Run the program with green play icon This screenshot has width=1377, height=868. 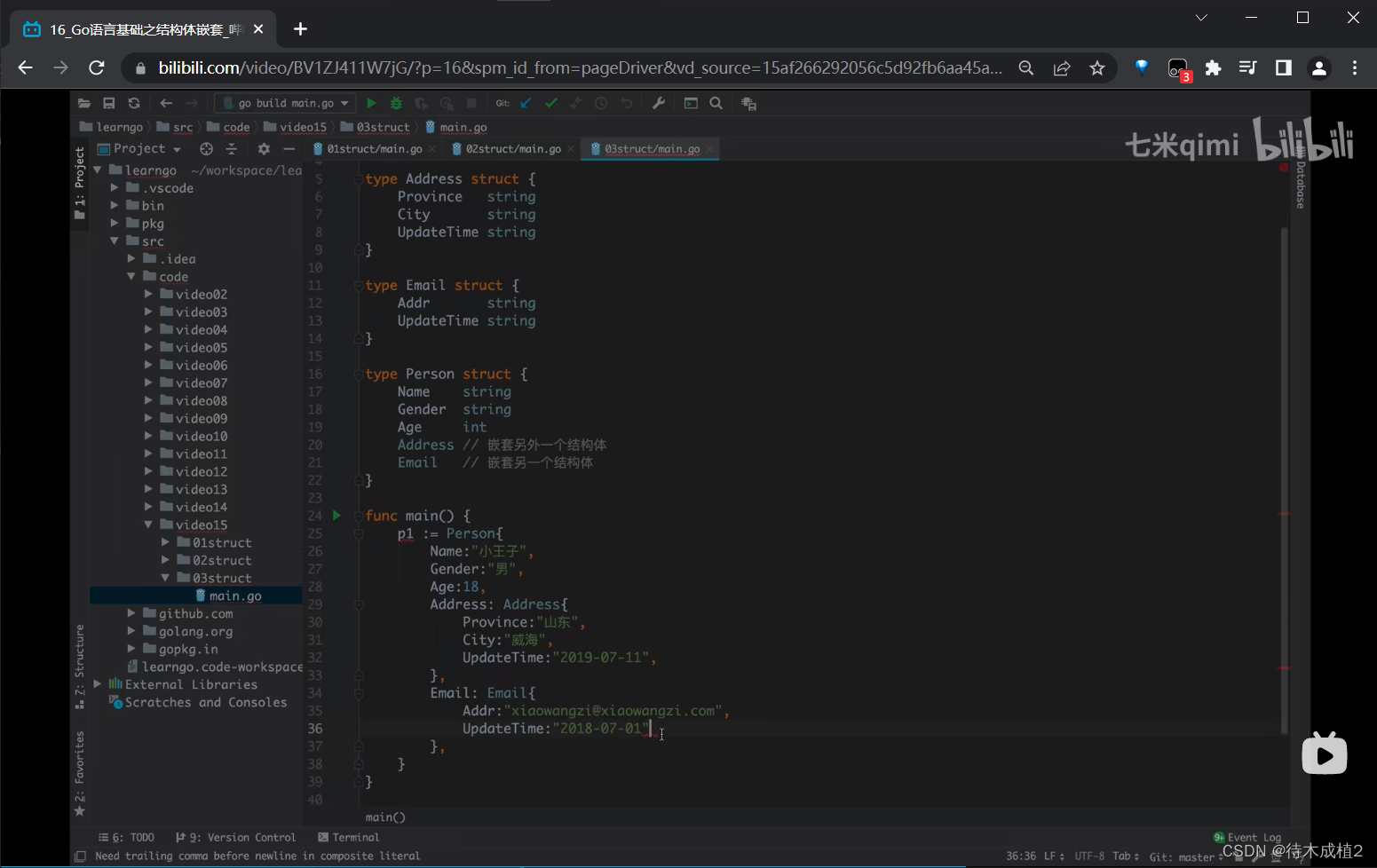(371, 104)
